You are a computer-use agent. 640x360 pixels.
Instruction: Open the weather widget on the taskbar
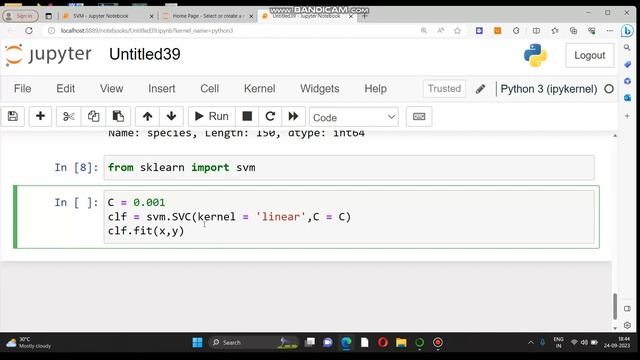click(x=29, y=342)
